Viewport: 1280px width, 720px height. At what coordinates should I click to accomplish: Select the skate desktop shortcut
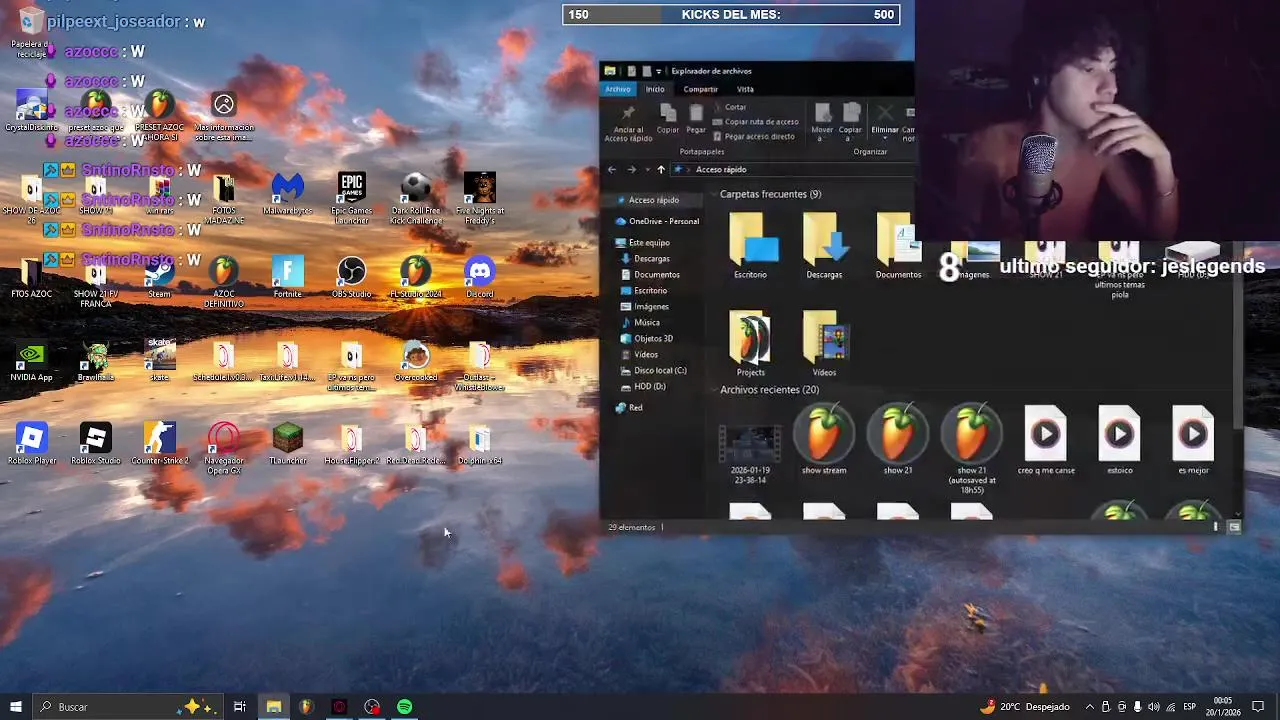160,361
